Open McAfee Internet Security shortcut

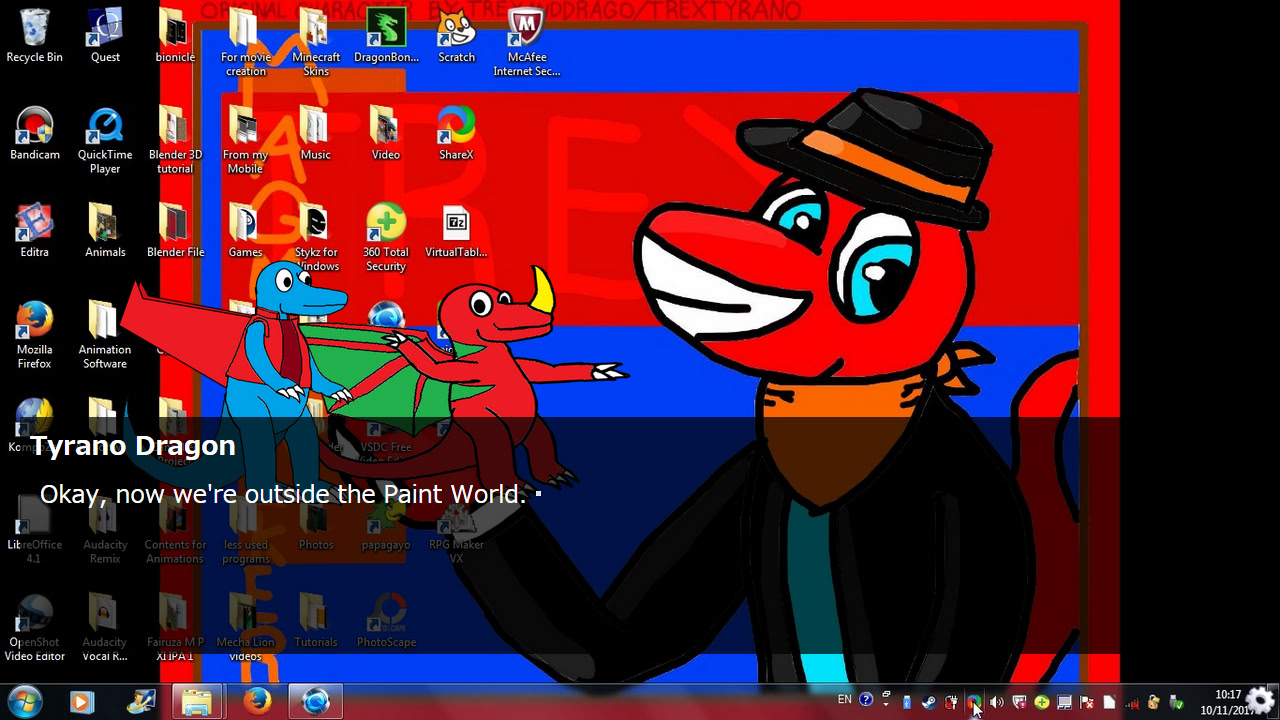[x=526, y=43]
